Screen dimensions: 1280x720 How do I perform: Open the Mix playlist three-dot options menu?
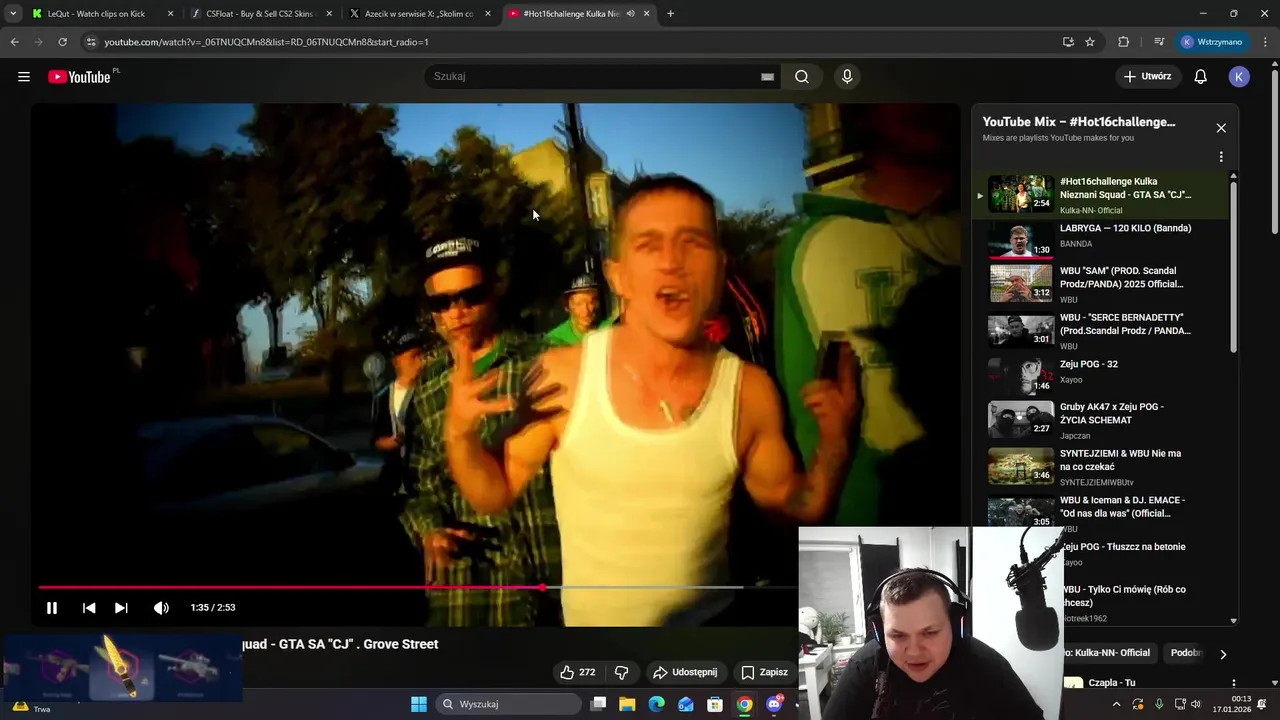click(x=1221, y=157)
